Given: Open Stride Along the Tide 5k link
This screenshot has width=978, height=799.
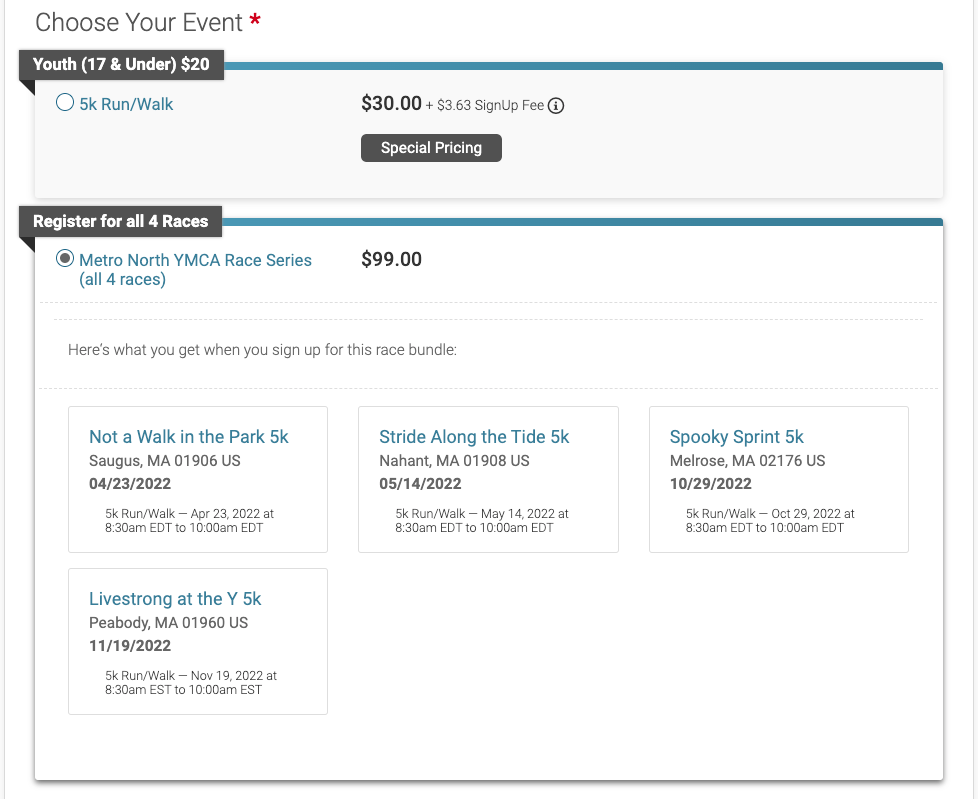Looking at the screenshot, I should 474,437.
